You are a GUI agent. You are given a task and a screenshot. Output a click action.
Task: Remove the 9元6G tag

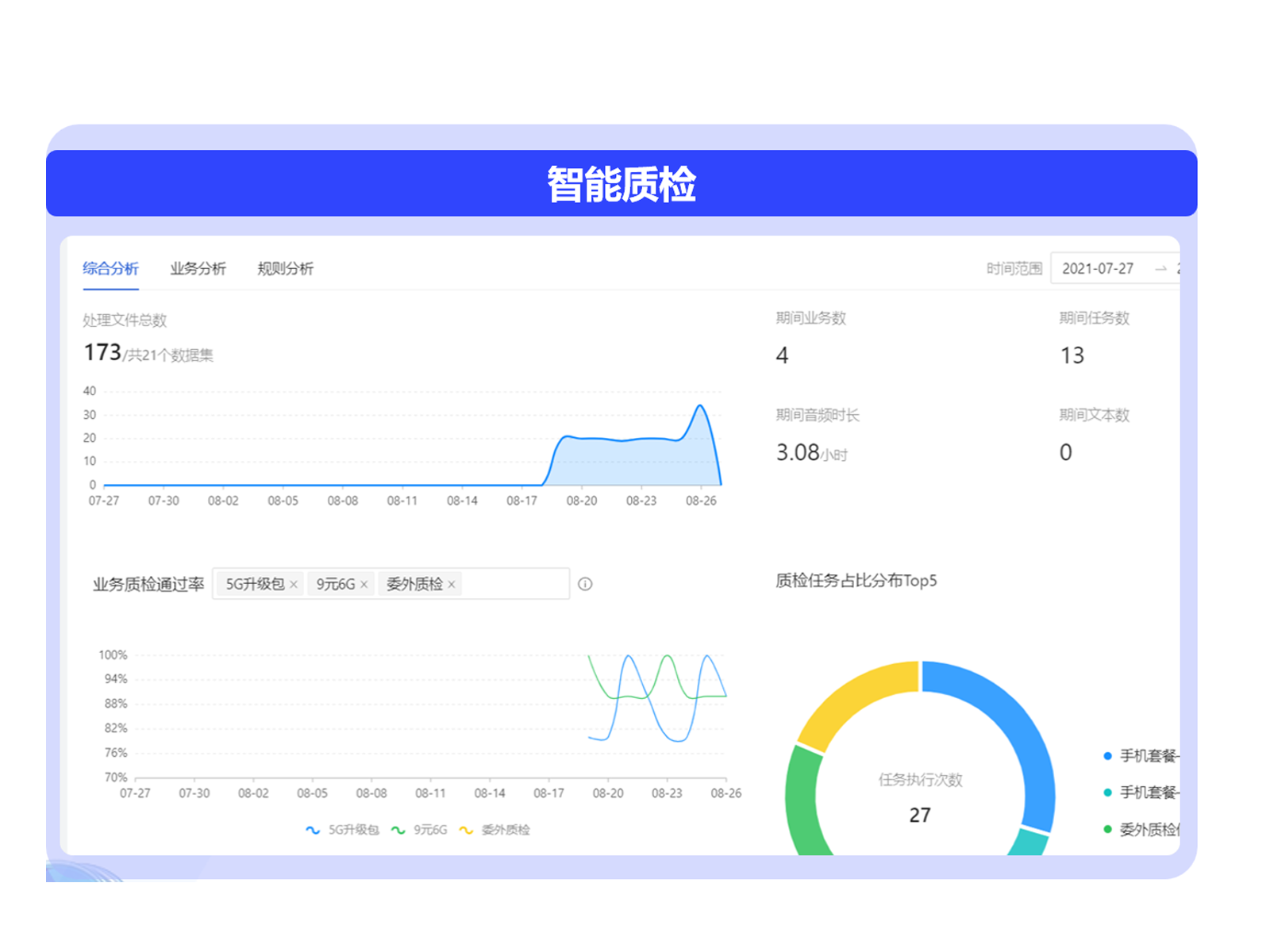click(364, 585)
